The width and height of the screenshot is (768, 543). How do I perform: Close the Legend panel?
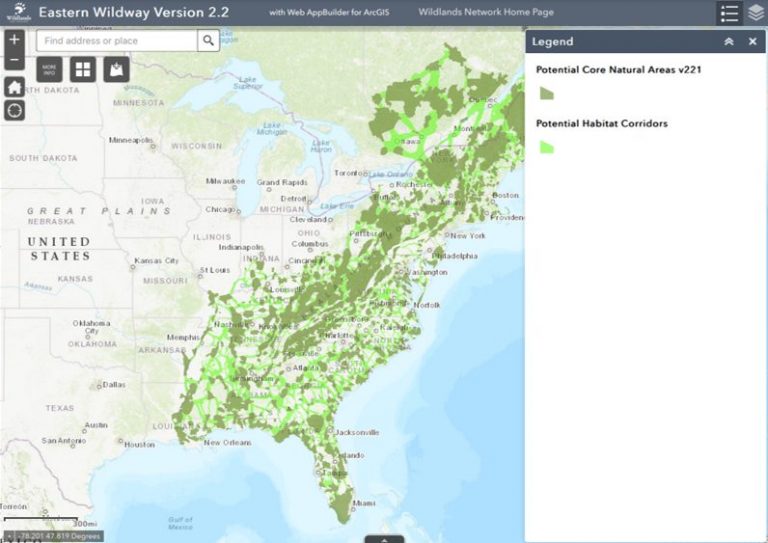[753, 42]
